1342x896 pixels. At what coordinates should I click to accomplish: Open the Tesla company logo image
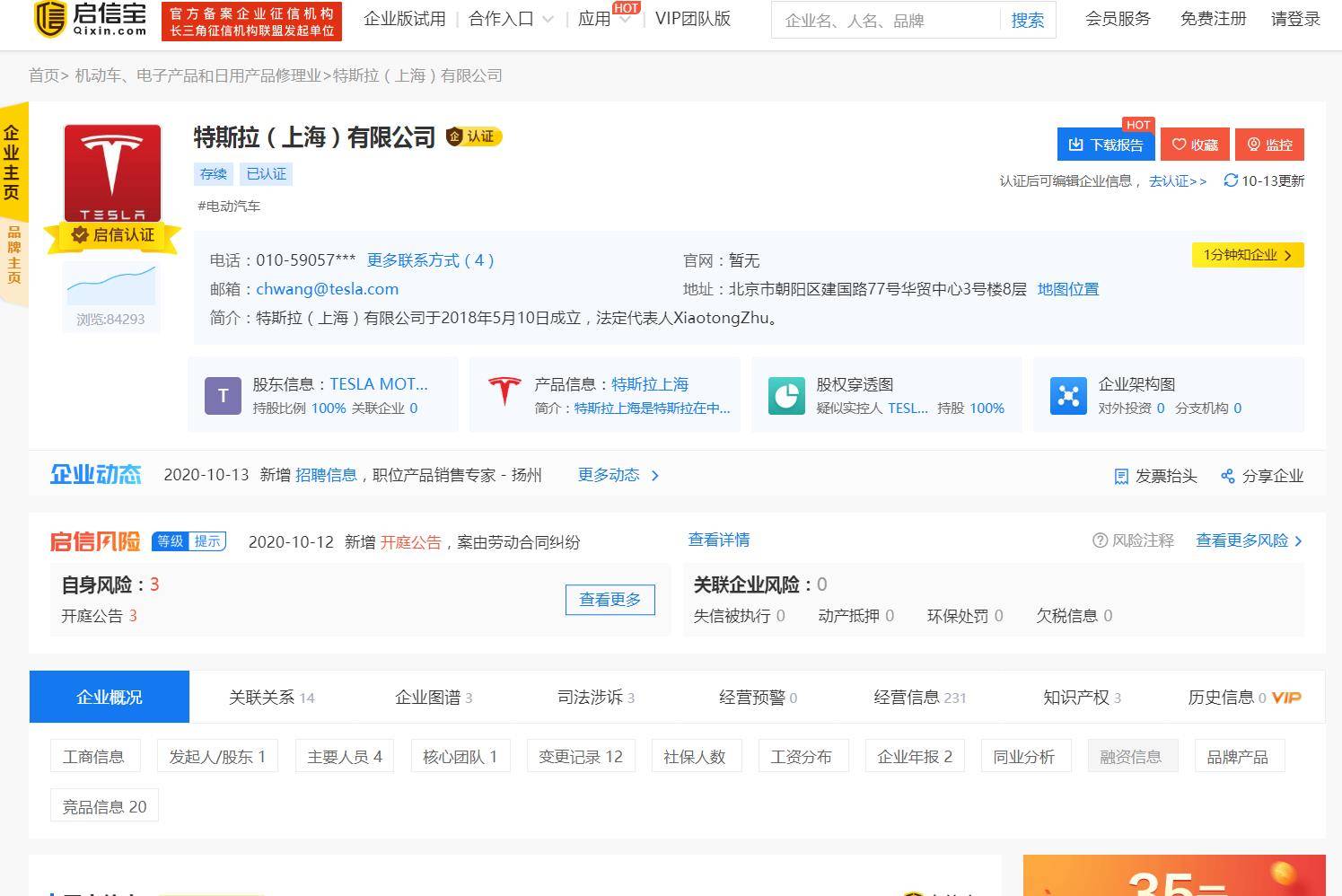tap(112, 172)
